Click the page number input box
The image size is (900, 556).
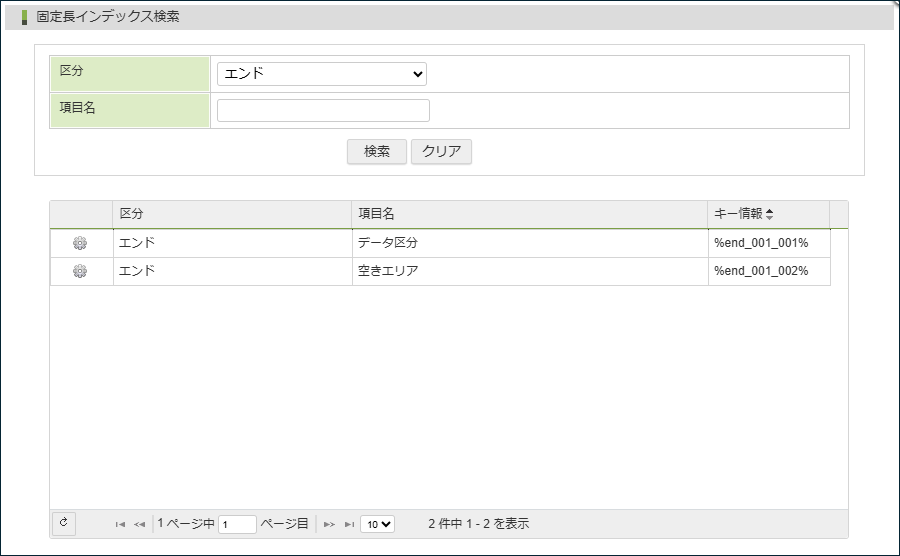(x=237, y=524)
